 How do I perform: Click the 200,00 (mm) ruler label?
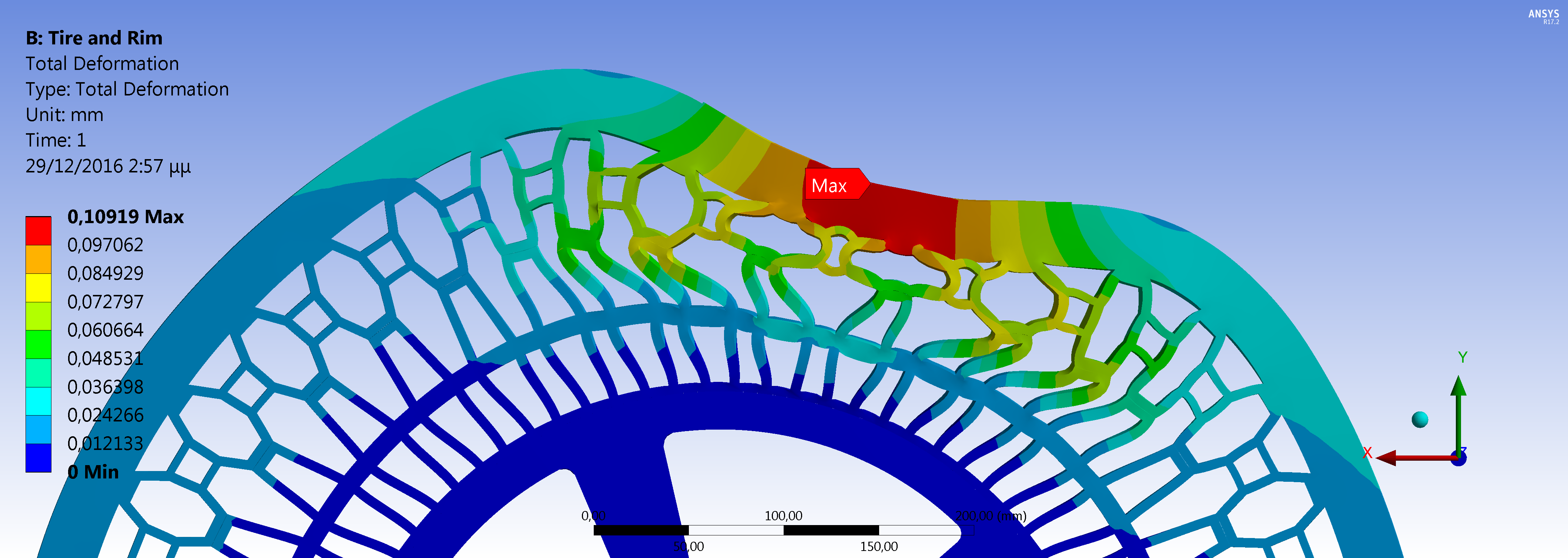tap(990, 516)
